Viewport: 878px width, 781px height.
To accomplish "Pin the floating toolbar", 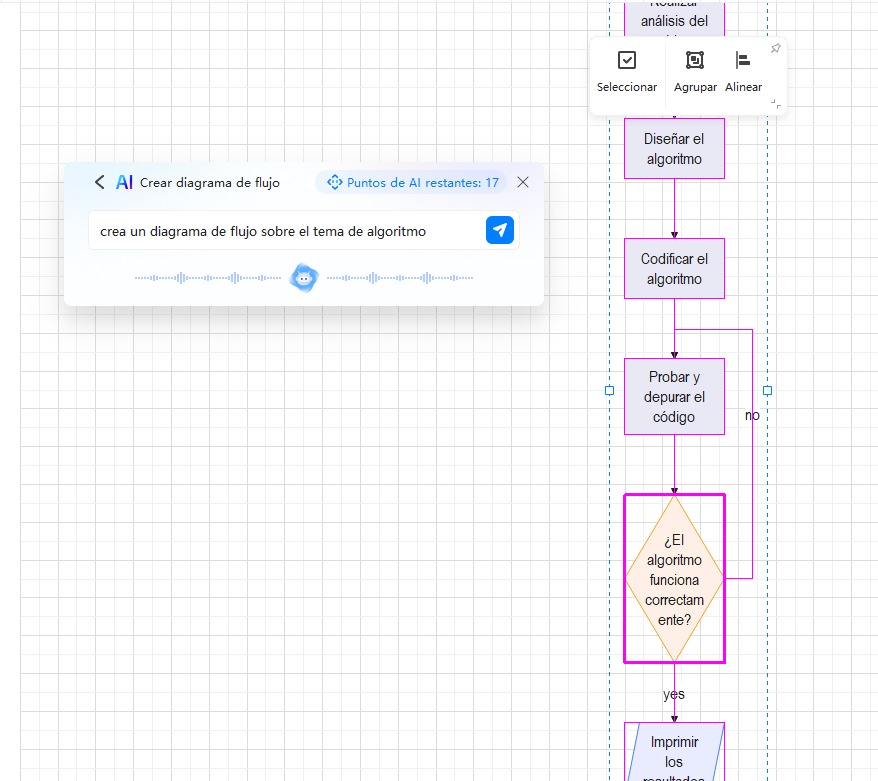I will click(775, 49).
